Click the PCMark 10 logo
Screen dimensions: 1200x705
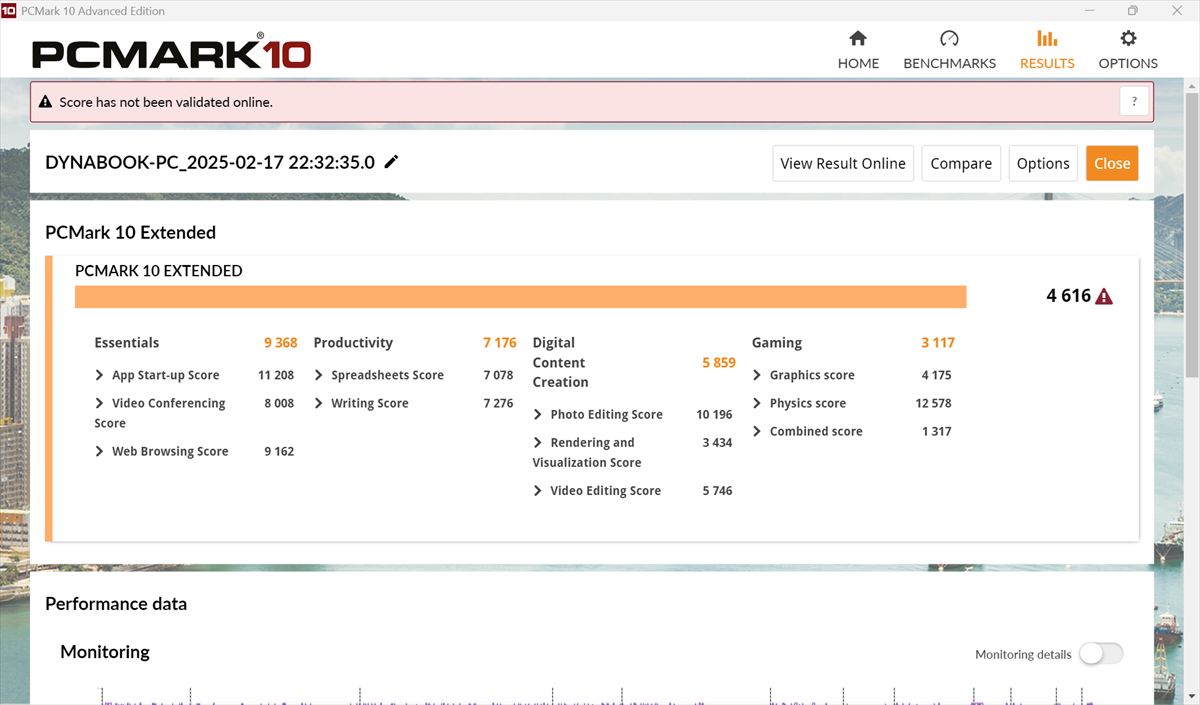[171, 53]
